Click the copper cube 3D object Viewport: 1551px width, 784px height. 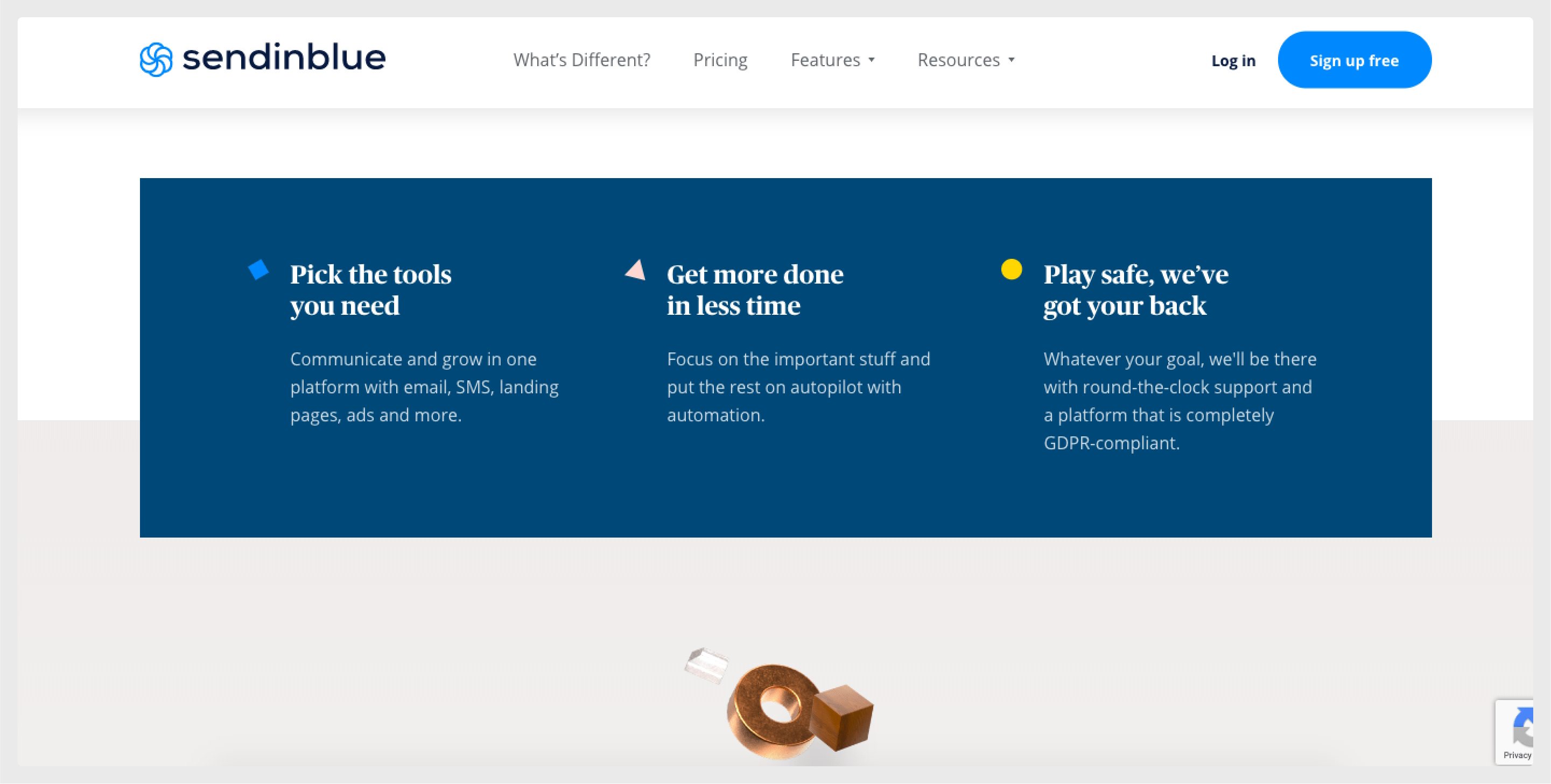[x=842, y=716]
